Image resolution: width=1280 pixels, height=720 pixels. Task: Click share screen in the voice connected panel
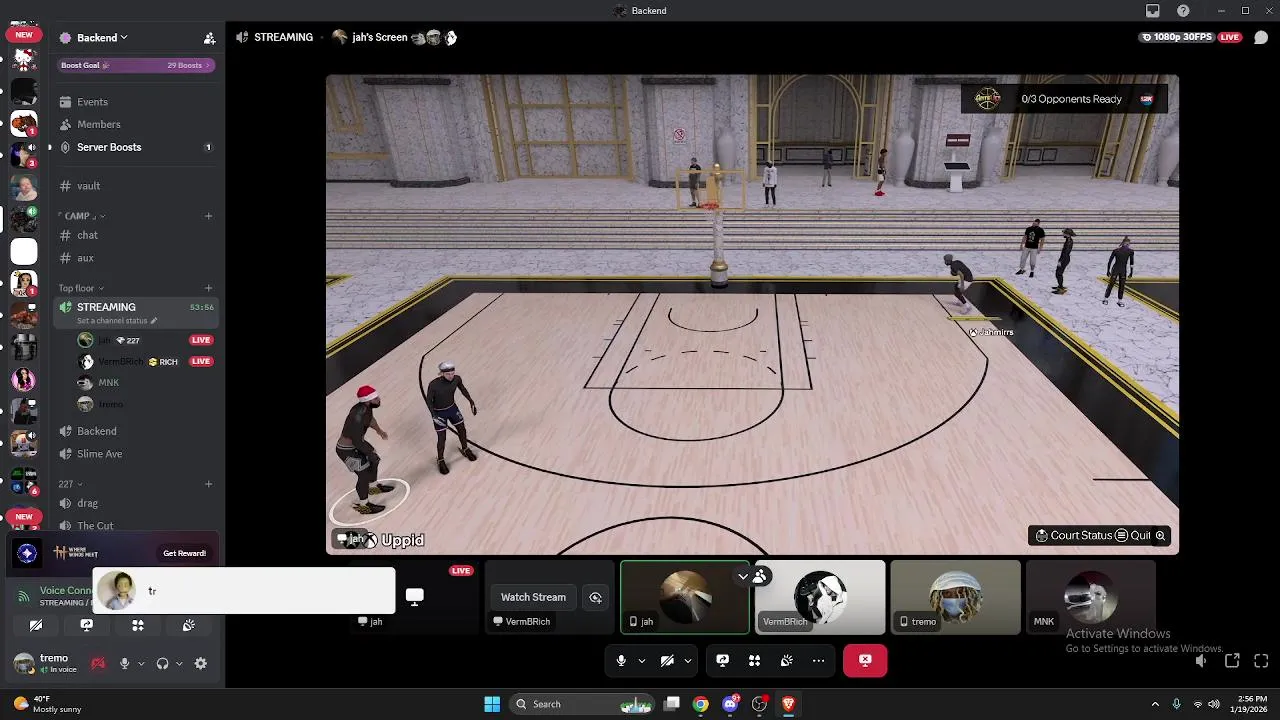click(87, 625)
